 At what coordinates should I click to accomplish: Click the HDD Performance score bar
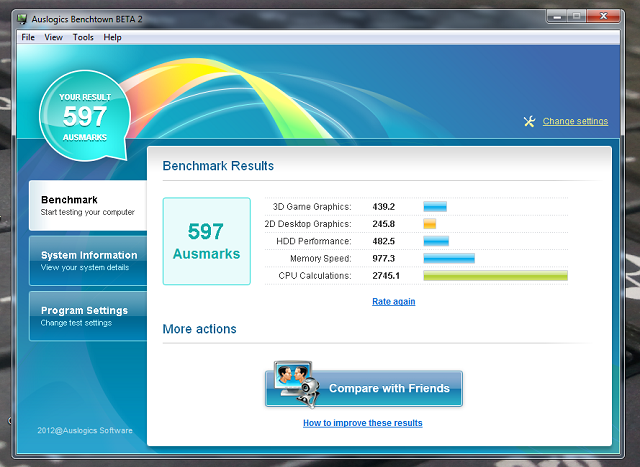point(436,241)
